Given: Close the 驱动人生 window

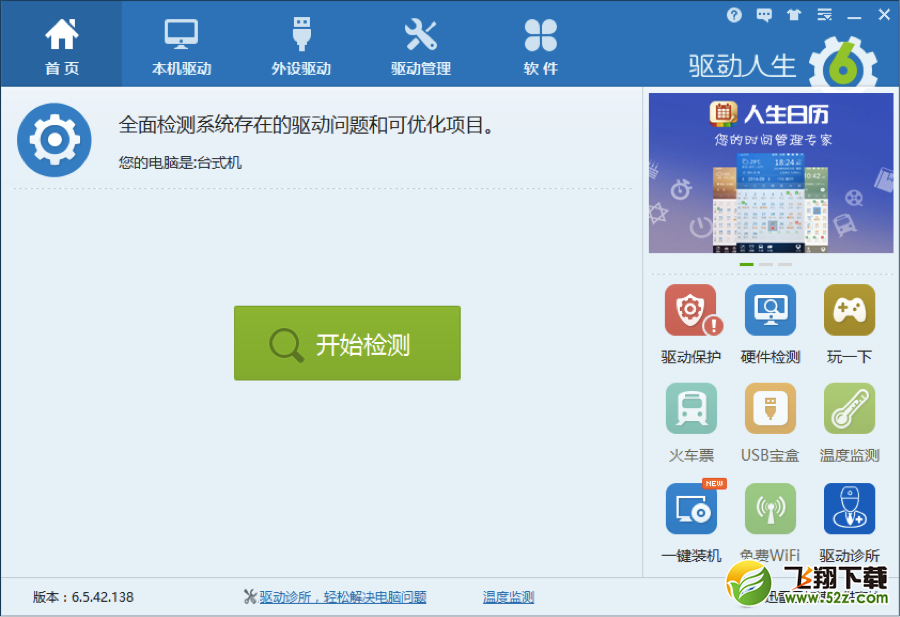Looking at the screenshot, I should 884,15.
